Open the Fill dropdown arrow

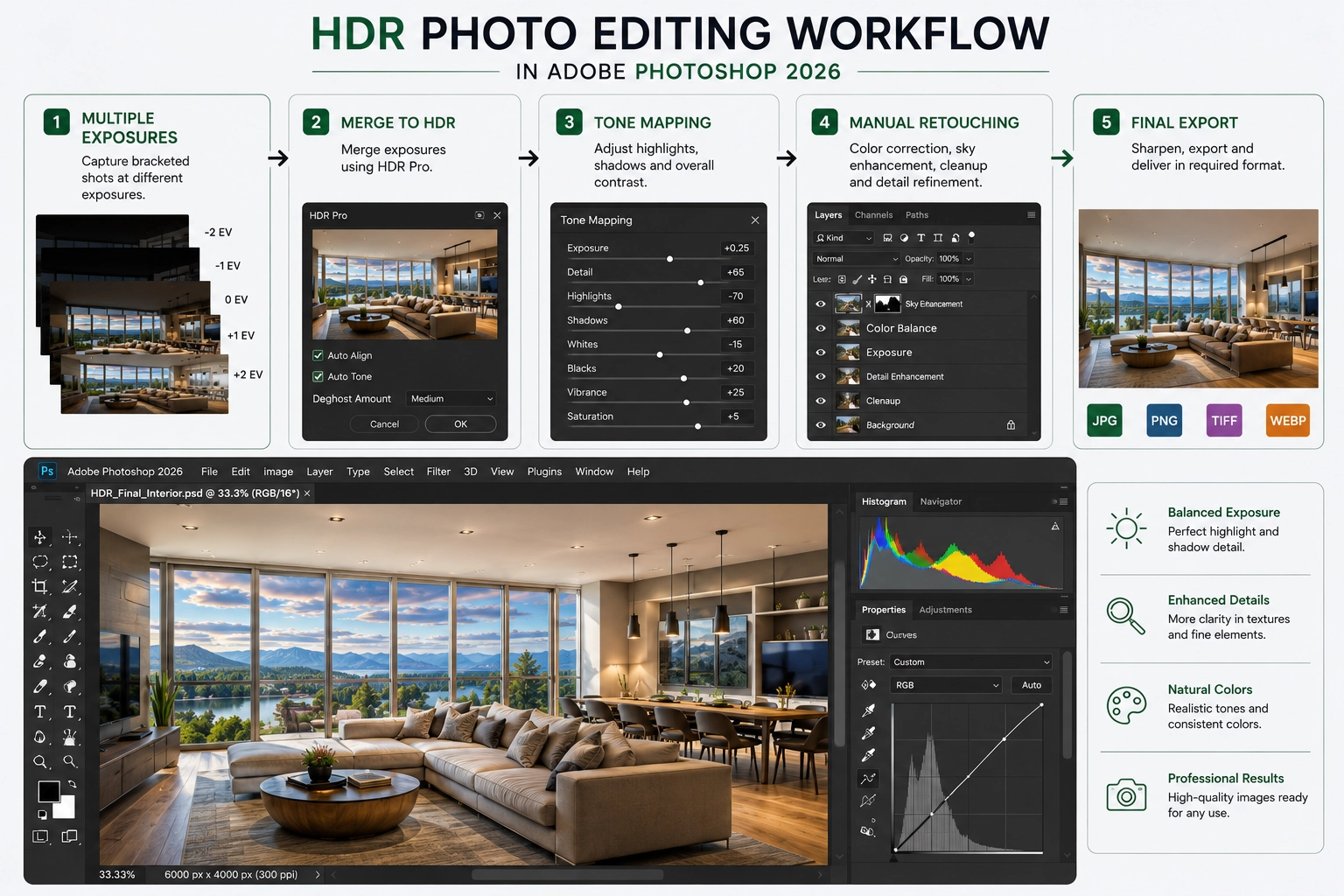[969, 279]
